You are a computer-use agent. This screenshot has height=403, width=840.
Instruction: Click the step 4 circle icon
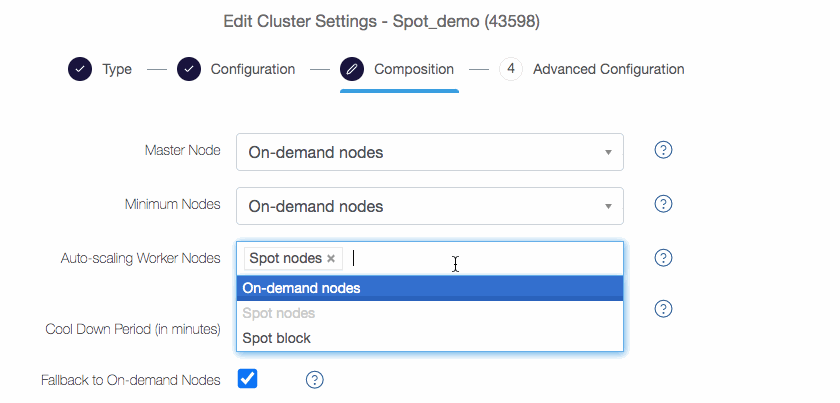tap(511, 69)
